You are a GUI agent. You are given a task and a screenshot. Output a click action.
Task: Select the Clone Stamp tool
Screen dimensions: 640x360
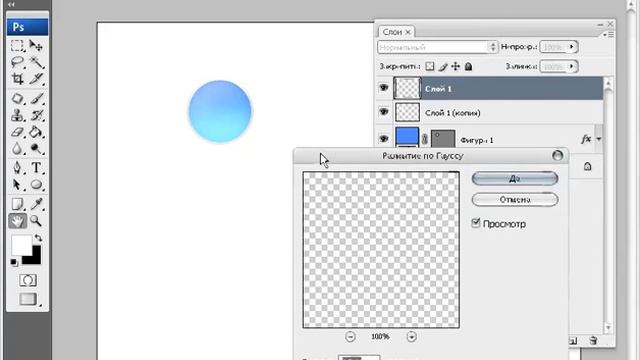17,116
